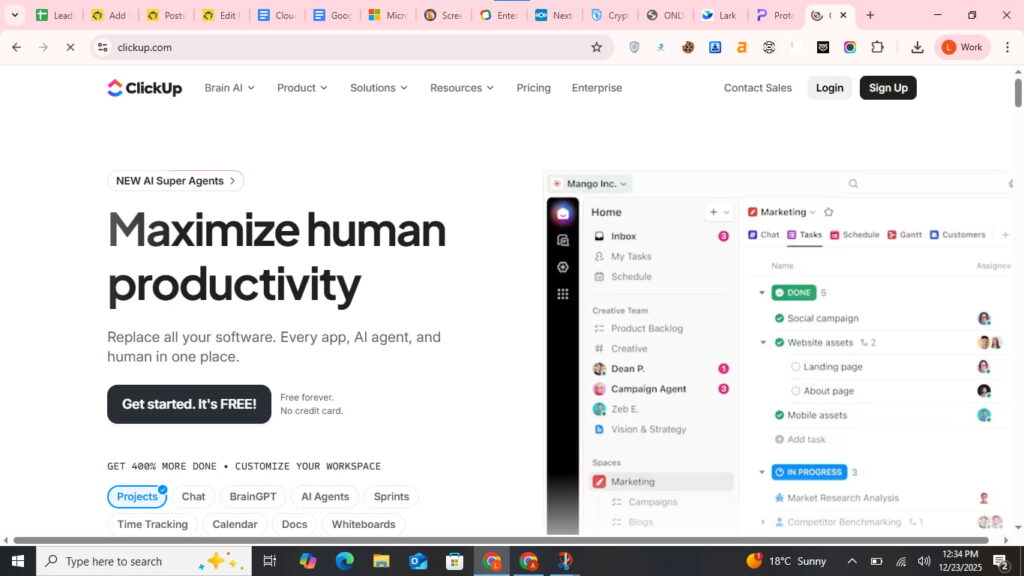Select the Time Tracking feature chip
1024x576 pixels.
click(152, 524)
